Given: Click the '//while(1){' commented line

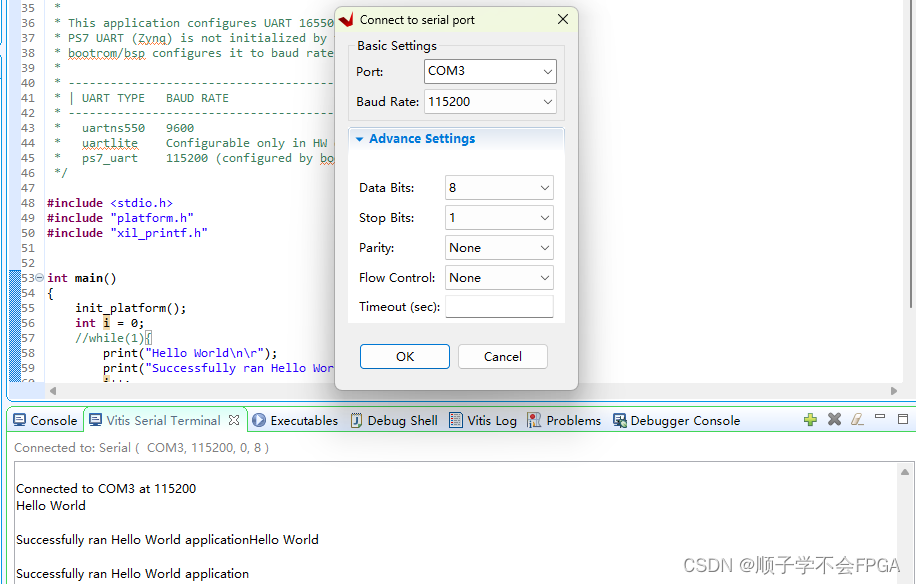Looking at the screenshot, I should pyautogui.click(x=113, y=338).
